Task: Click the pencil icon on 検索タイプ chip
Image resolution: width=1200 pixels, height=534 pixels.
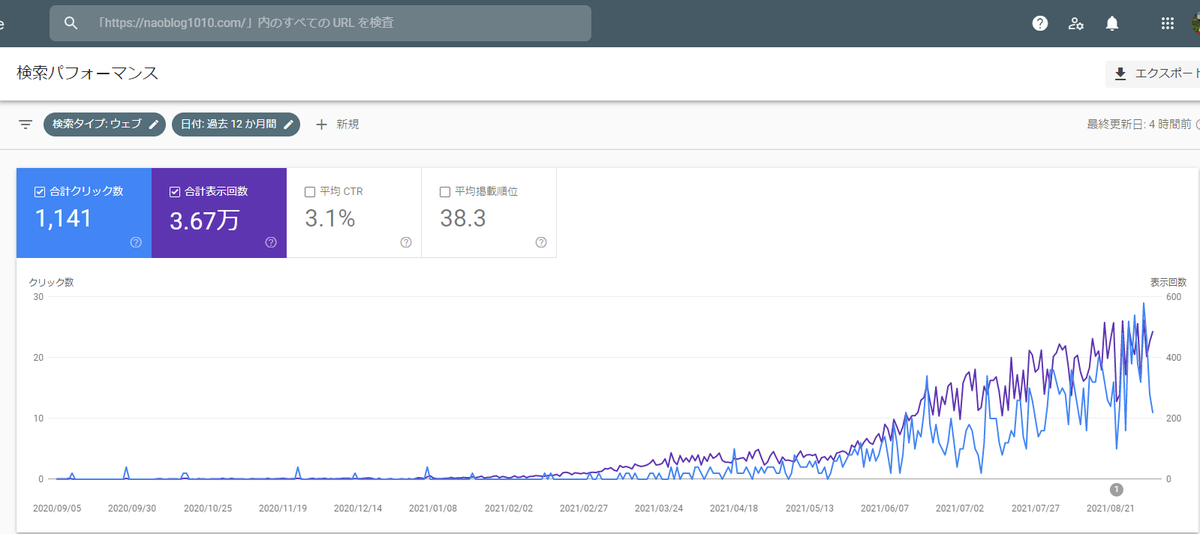Action: (153, 124)
